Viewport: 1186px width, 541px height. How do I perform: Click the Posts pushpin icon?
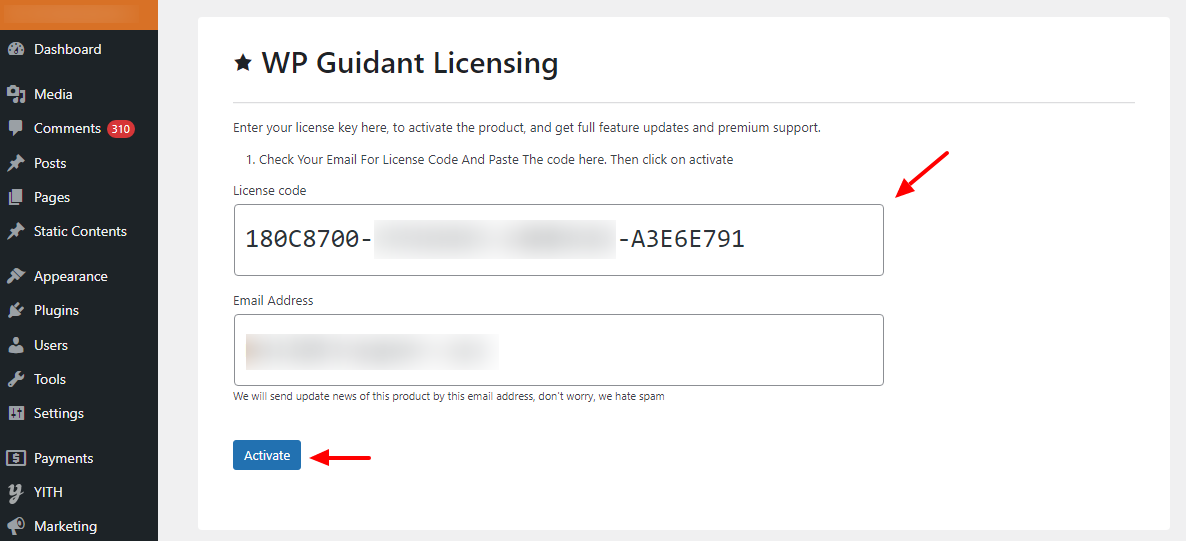pos(16,163)
